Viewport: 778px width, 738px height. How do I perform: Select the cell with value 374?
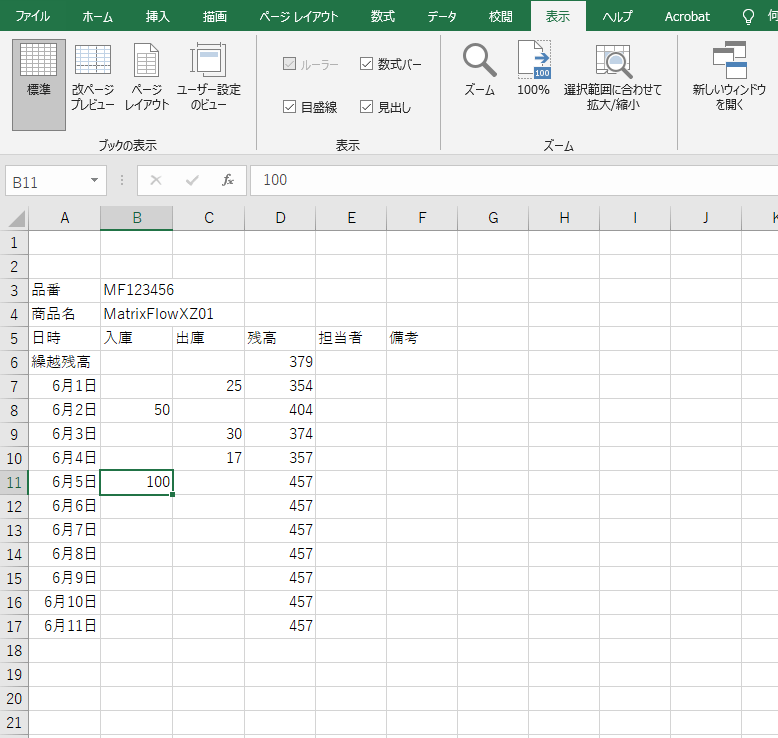tap(280, 434)
